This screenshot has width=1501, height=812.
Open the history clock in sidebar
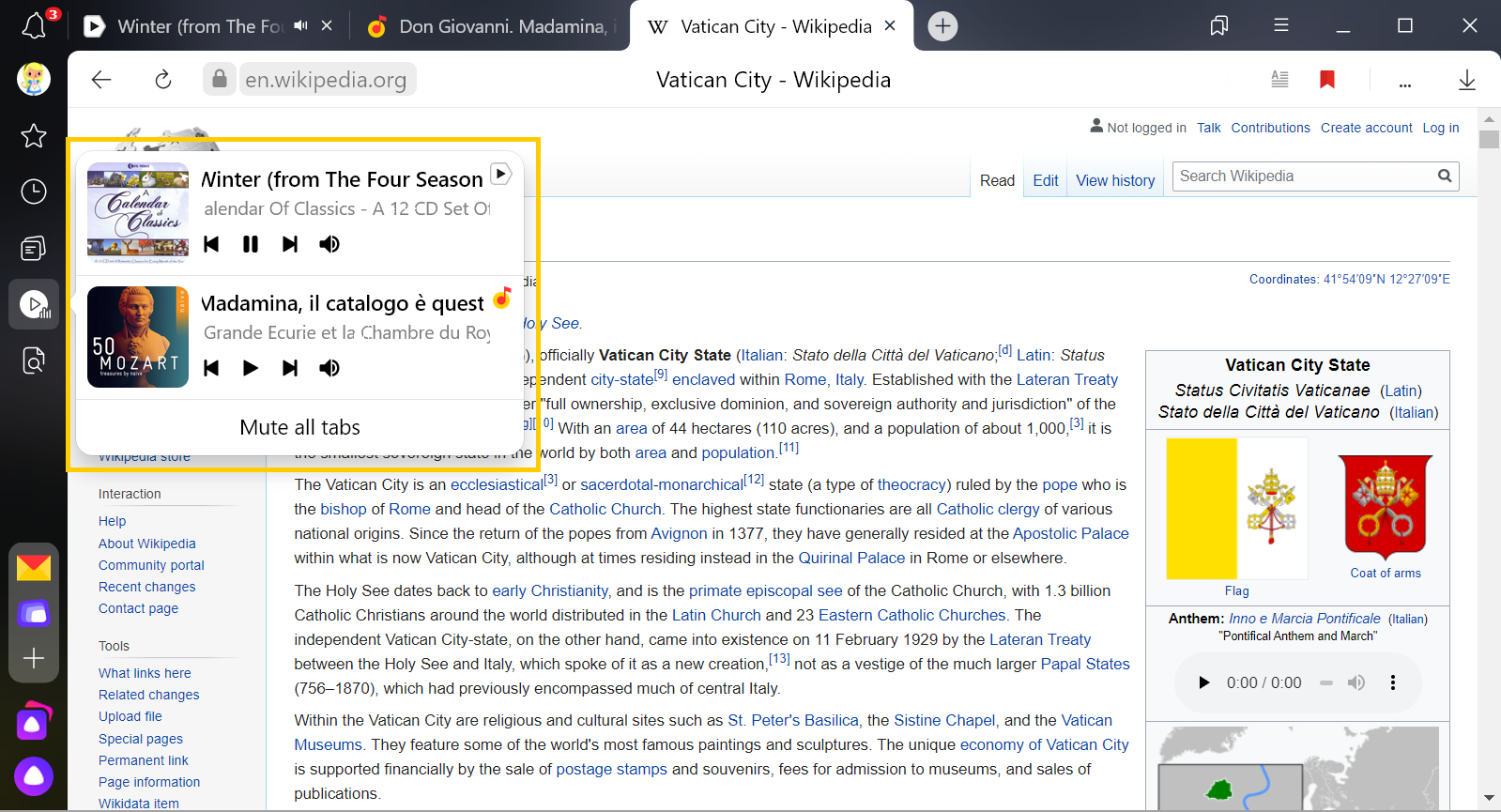[x=34, y=192]
